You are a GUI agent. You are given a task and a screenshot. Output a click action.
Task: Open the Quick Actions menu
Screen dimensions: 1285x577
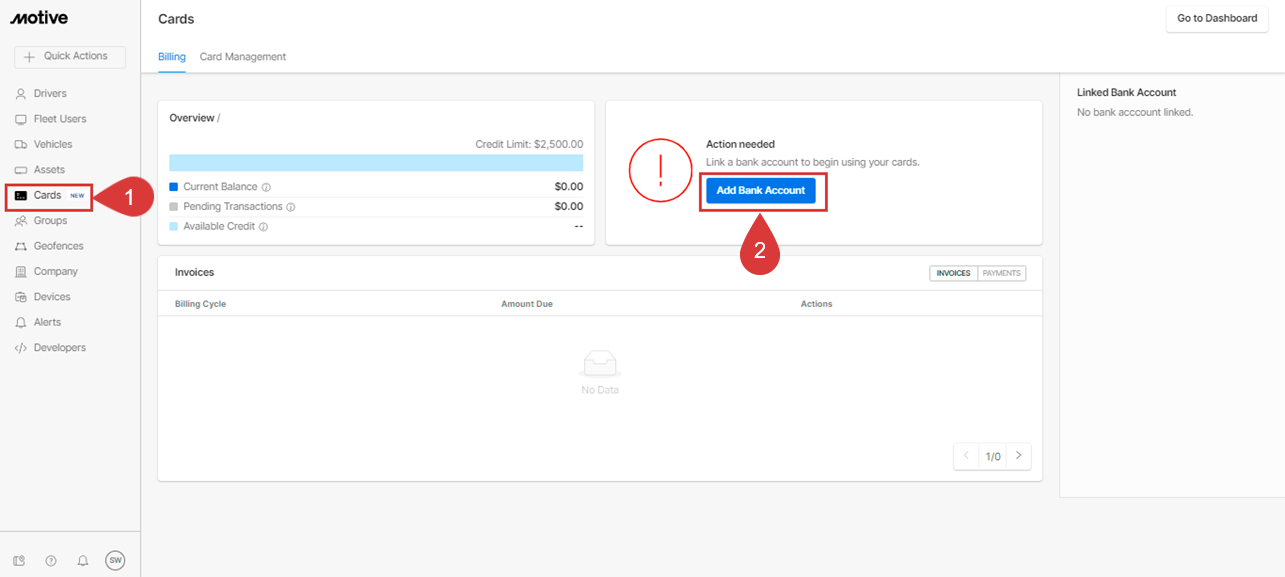pos(70,57)
